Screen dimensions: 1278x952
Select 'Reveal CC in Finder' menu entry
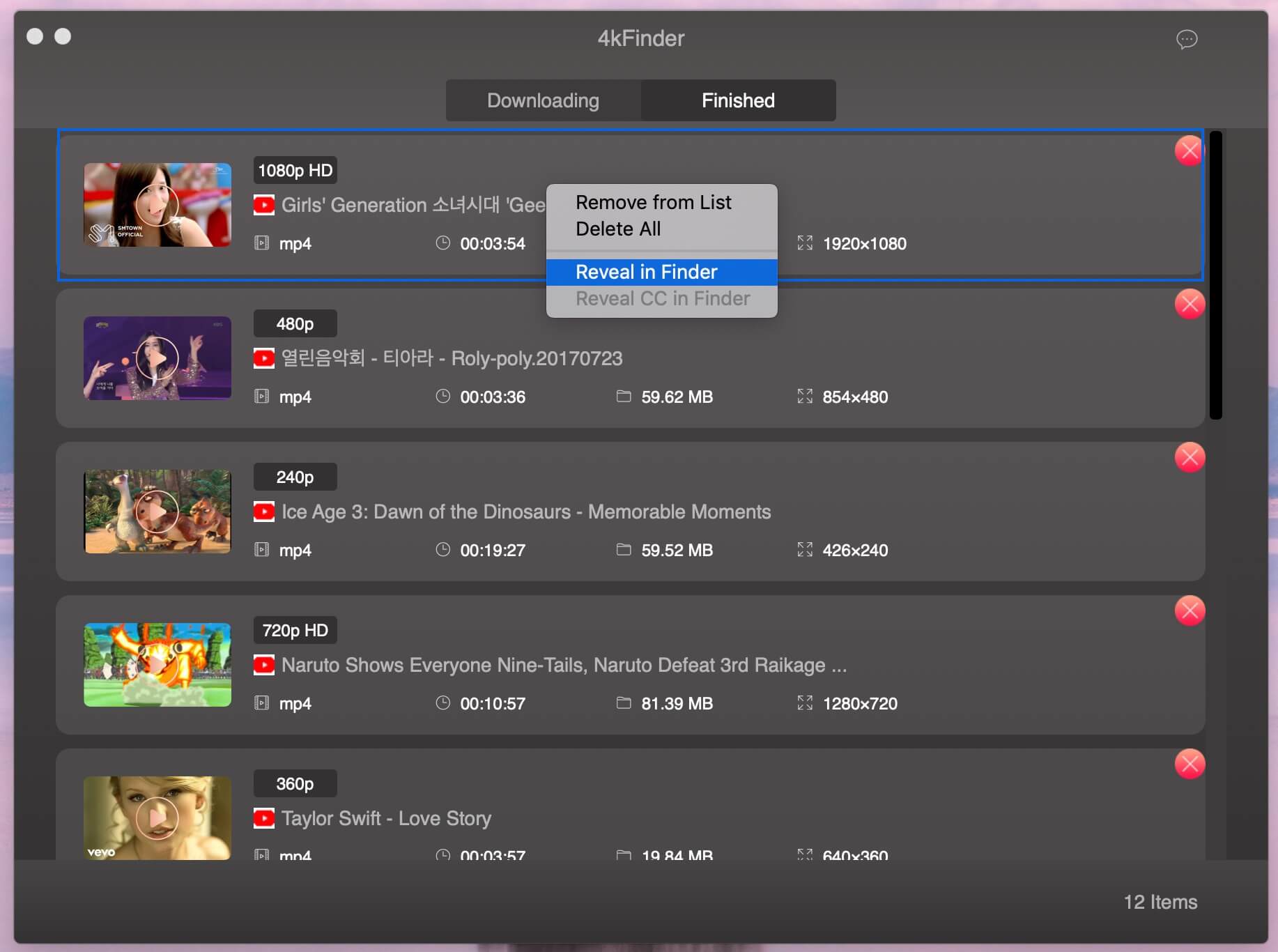(662, 298)
